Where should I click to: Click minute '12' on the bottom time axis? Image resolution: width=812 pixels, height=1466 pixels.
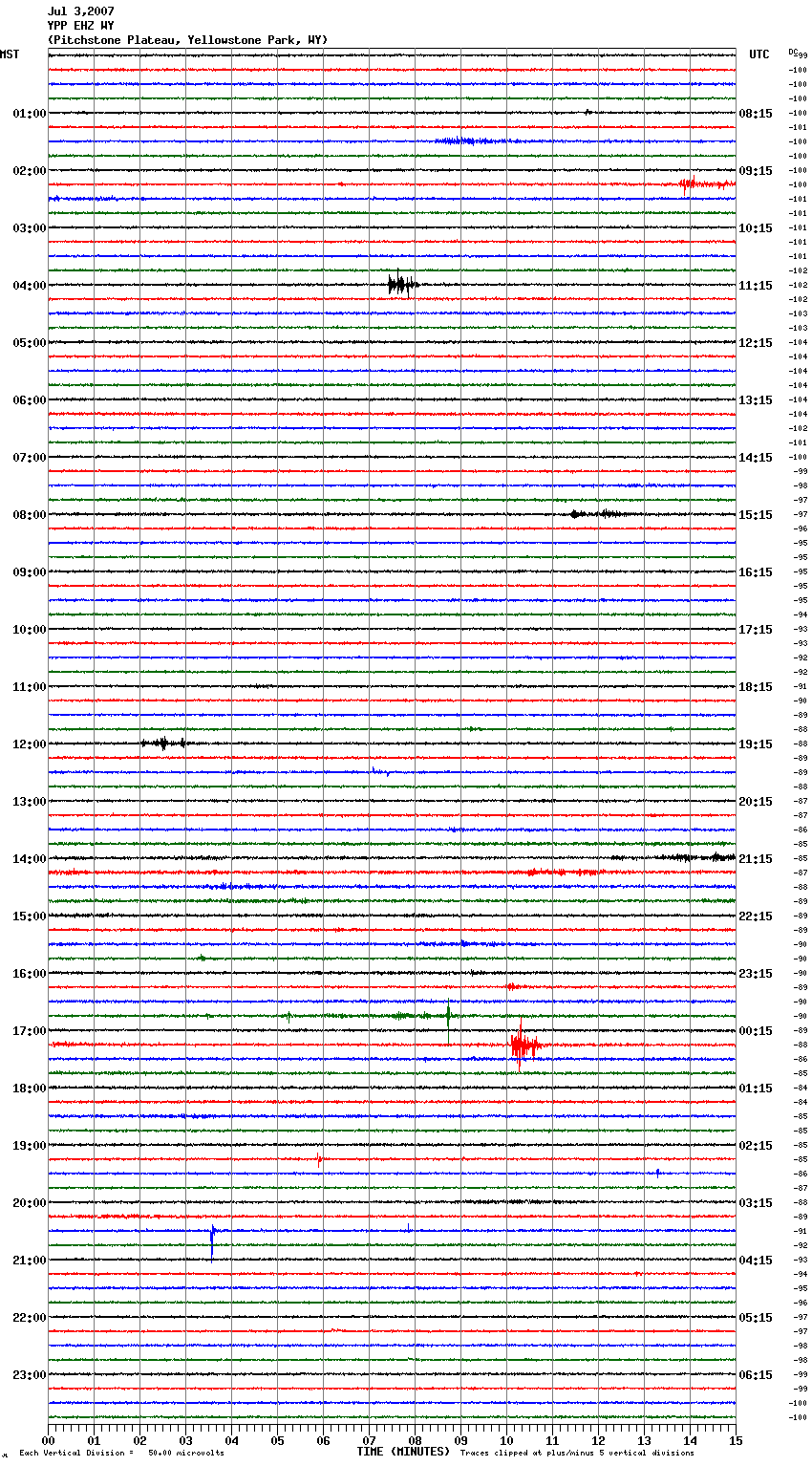(598, 1440)
